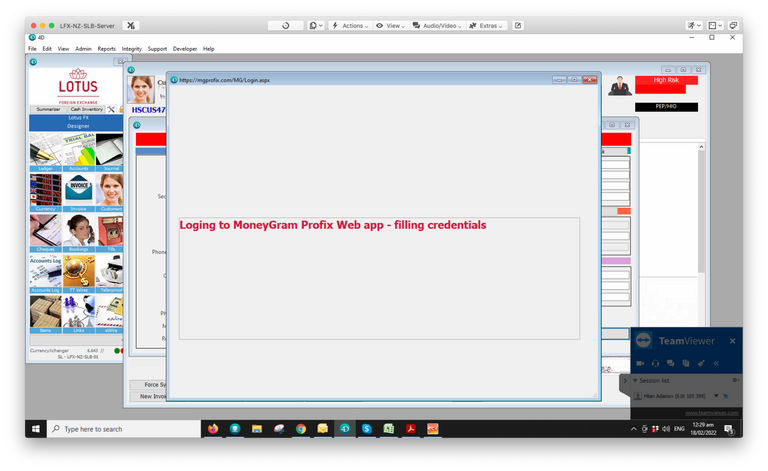Open the eWire module tile

coord(109,314)
